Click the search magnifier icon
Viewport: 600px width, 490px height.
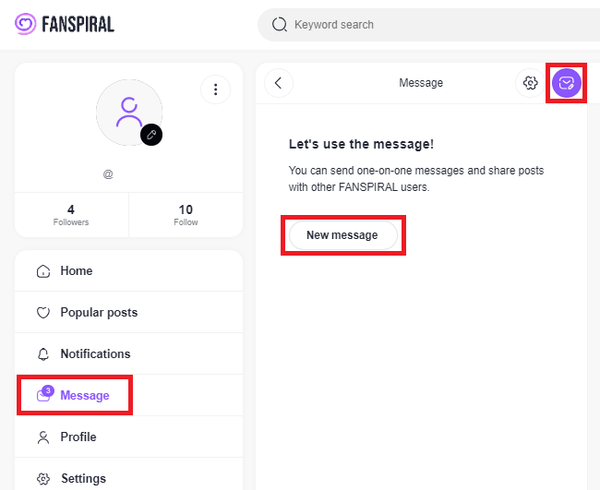pyautogui.click(x=279, y=24)
